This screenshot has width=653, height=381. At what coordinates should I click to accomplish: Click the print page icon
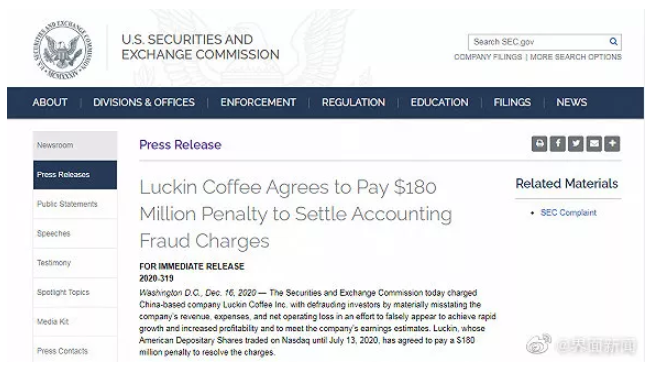point(539,144)
